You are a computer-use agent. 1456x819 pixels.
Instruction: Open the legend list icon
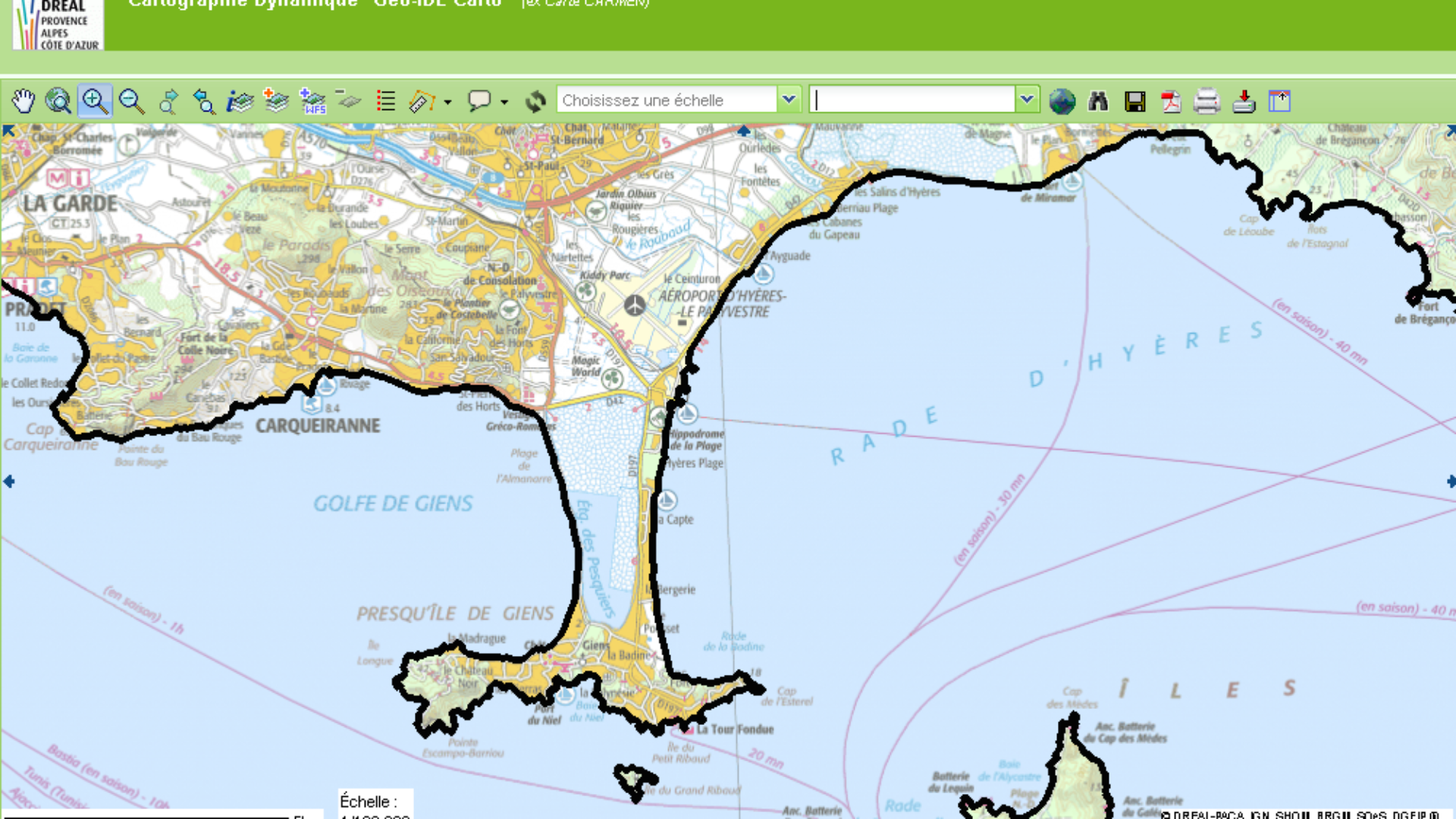pos(386,101)
